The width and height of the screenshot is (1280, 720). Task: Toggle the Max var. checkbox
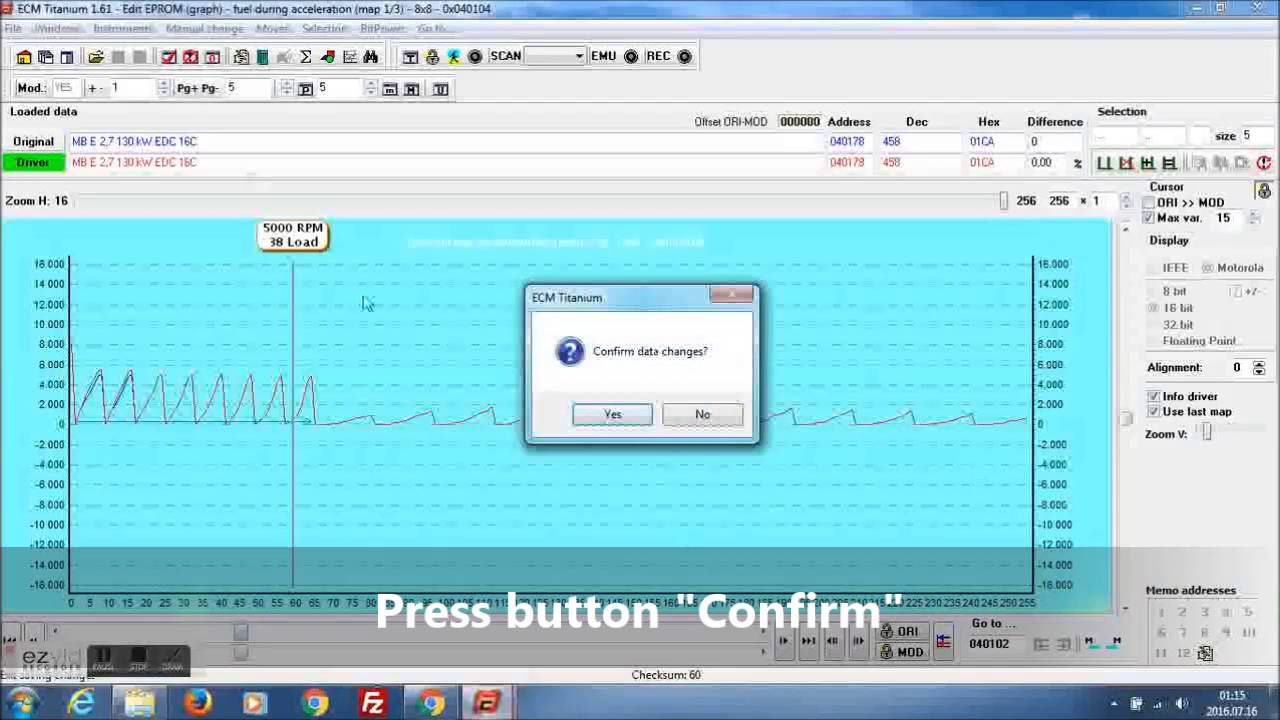[1149, 218]
